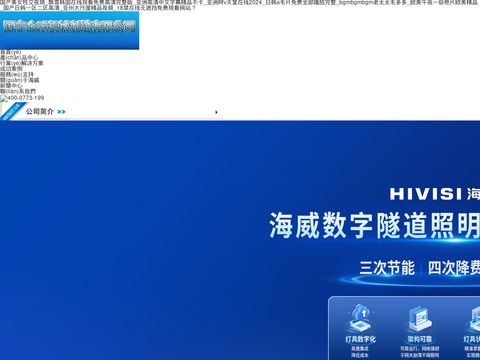The height and width of the screenshot is (360, 480).
Task: Click the 三次节能 banner text
Action: [x=387, y=268]
